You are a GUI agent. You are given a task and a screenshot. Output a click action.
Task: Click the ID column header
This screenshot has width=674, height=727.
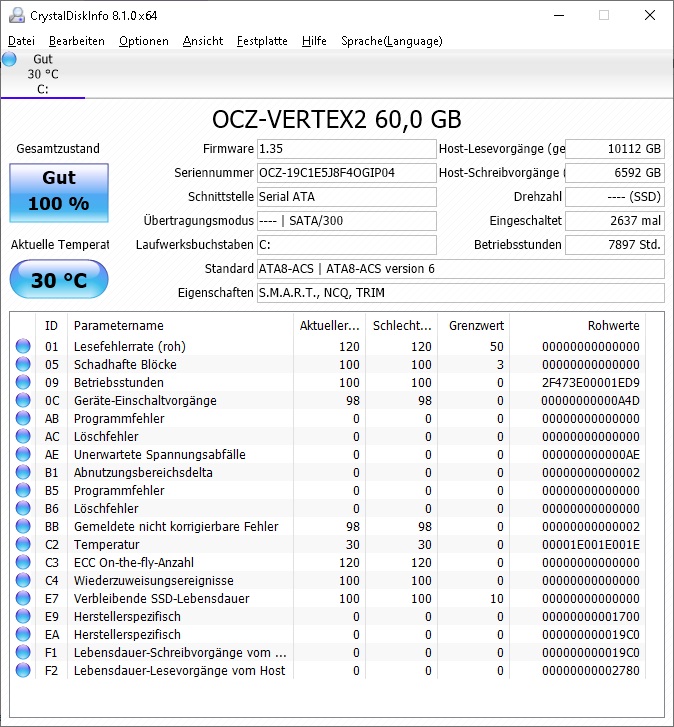pos(51,325)
